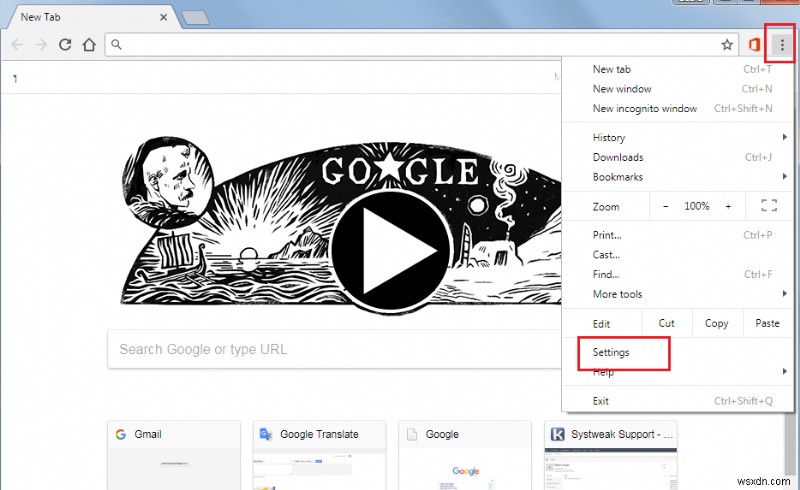Close the New Tab tab
This screenshot has height=490, width=800.
pos(163,17)
